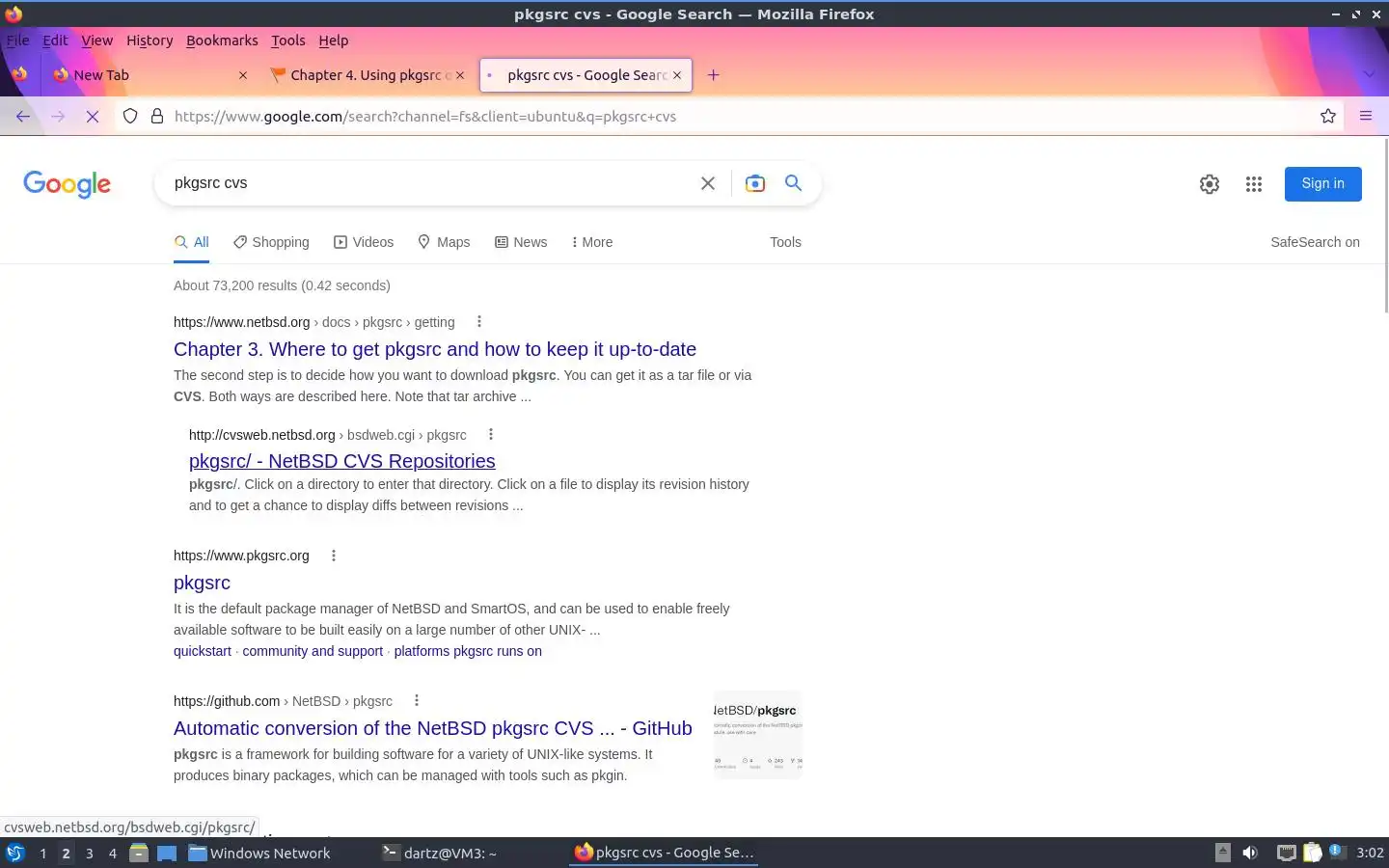Open the volume control in tray
The image size is (1389, 868).
tap(1250, 853)
